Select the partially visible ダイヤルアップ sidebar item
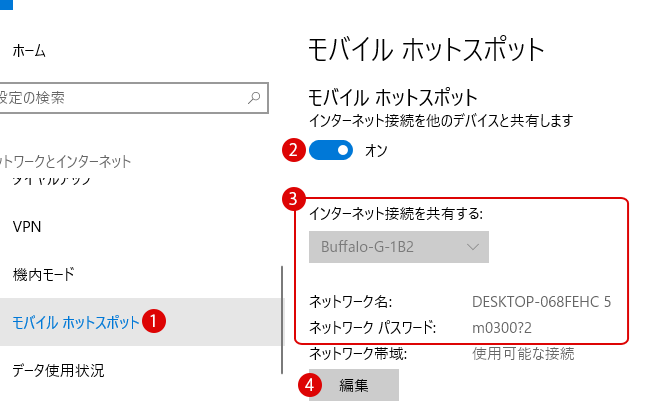 pos(50,182)
